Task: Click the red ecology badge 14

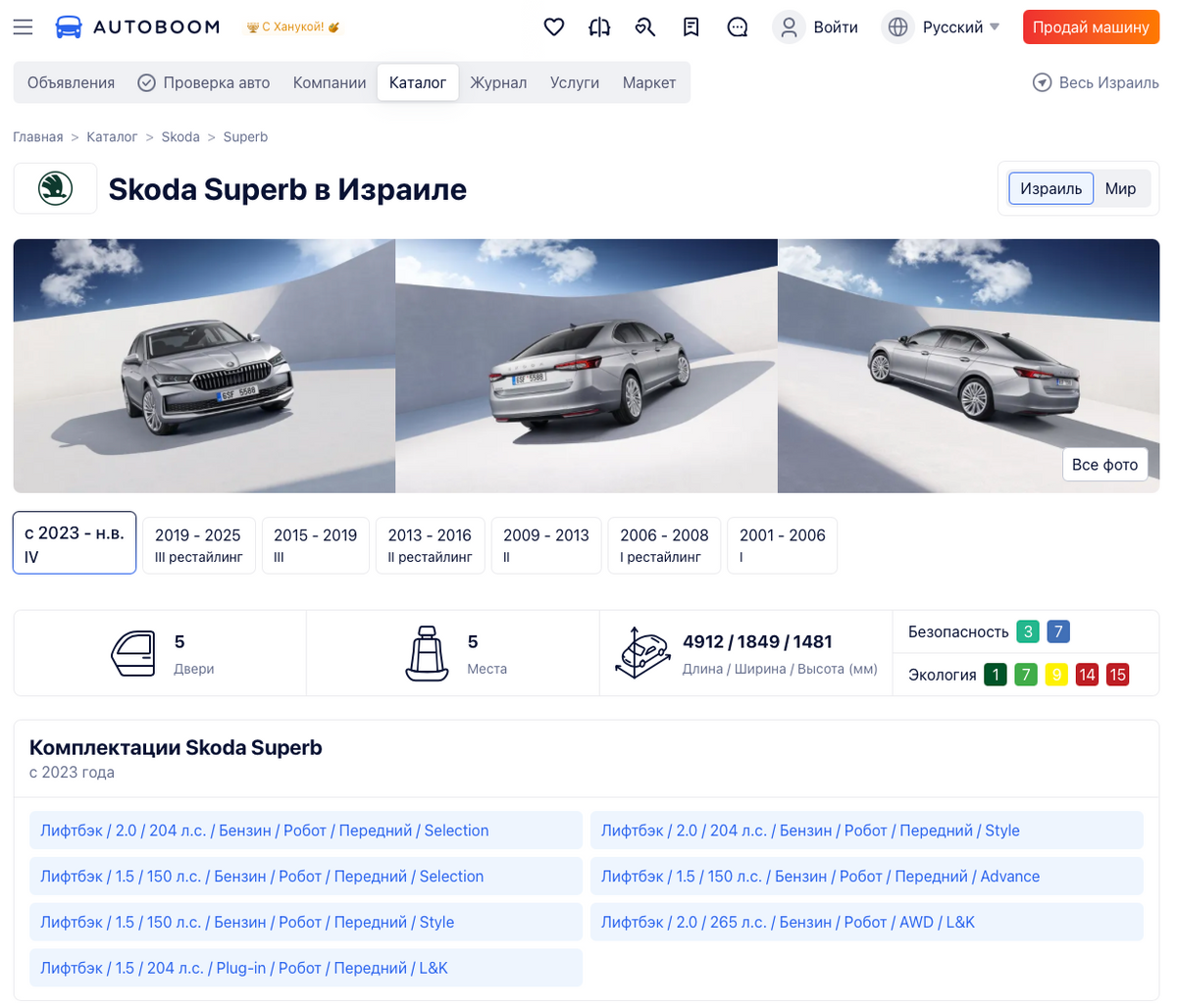Action: (1087, 675)
